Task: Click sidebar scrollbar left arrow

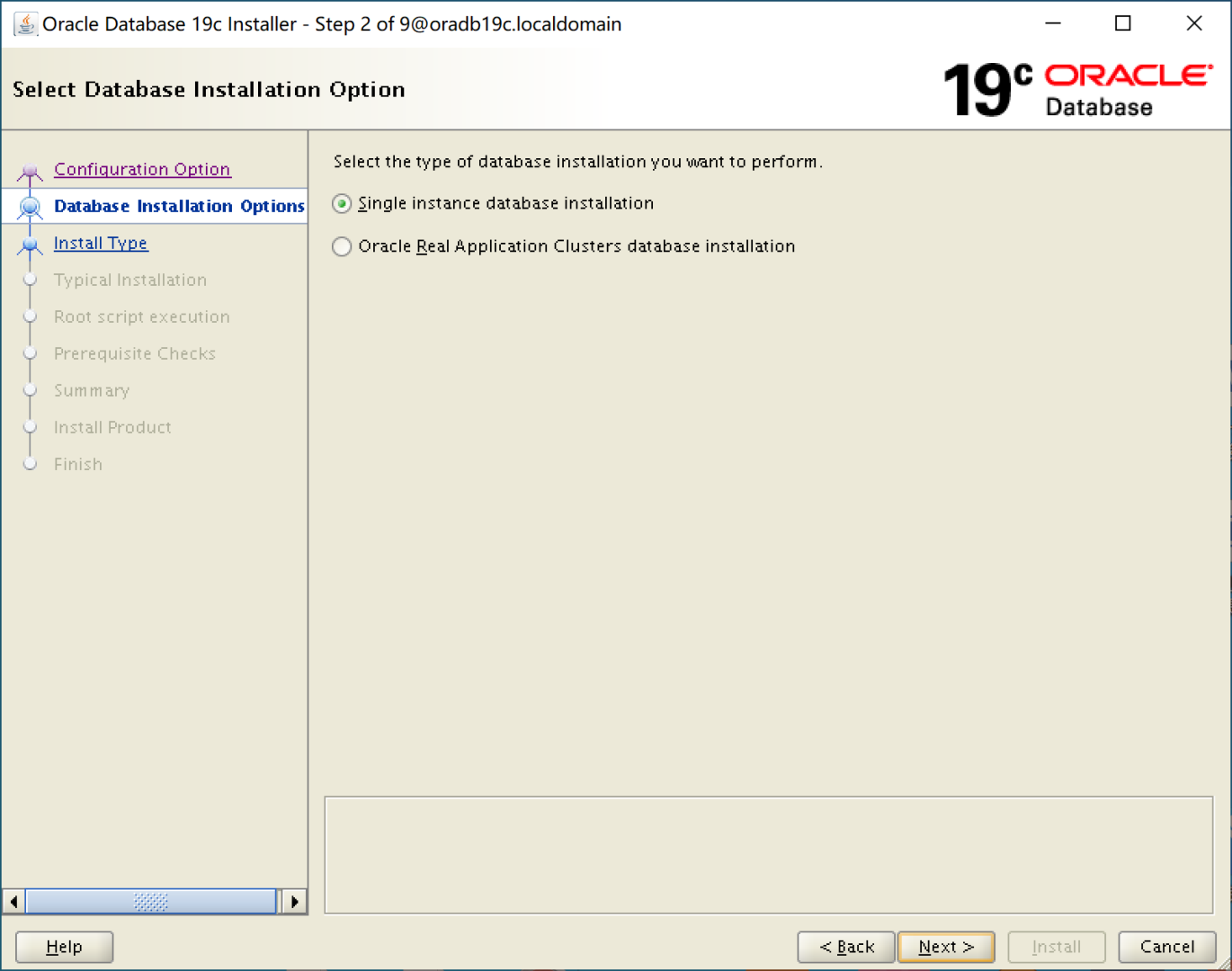Action: [x=14, y=901]
